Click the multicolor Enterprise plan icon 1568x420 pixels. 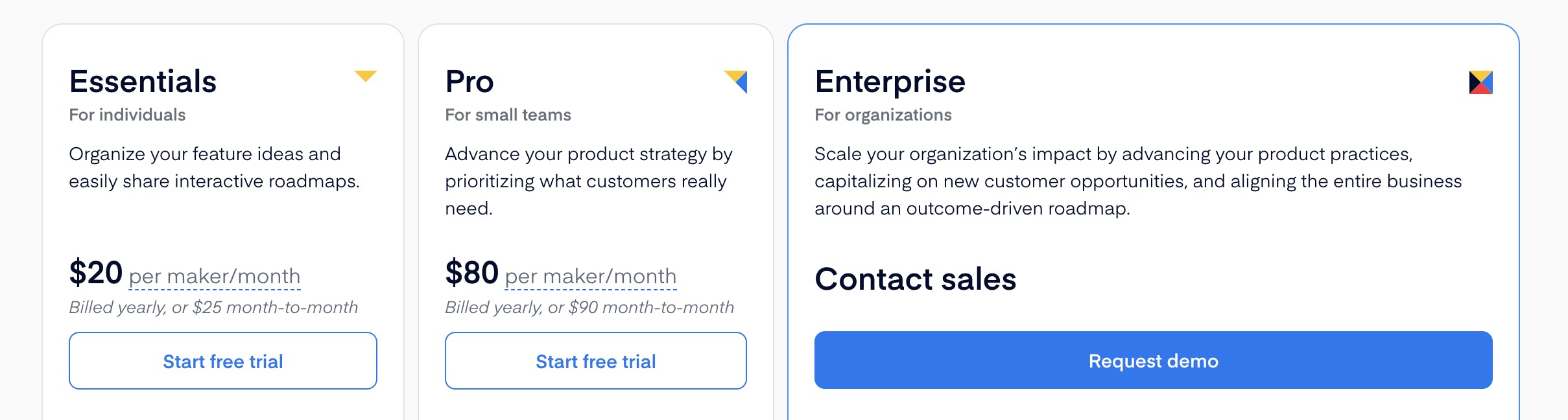[1480, 82]
